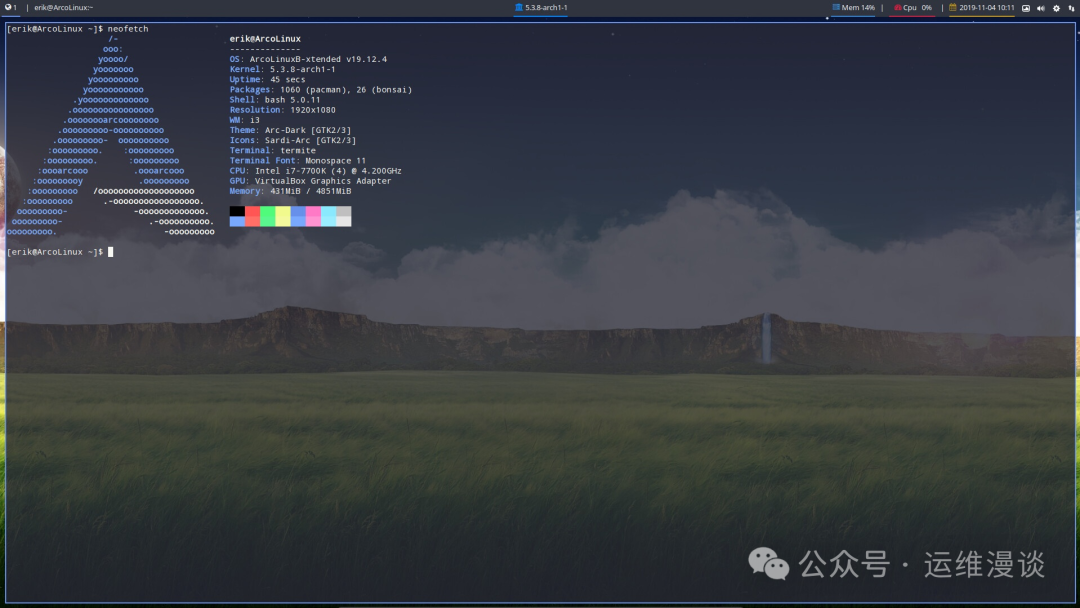Click the cyan neofetch color block
Viewport: 1080px width, 608px height.
coord(329,216)
